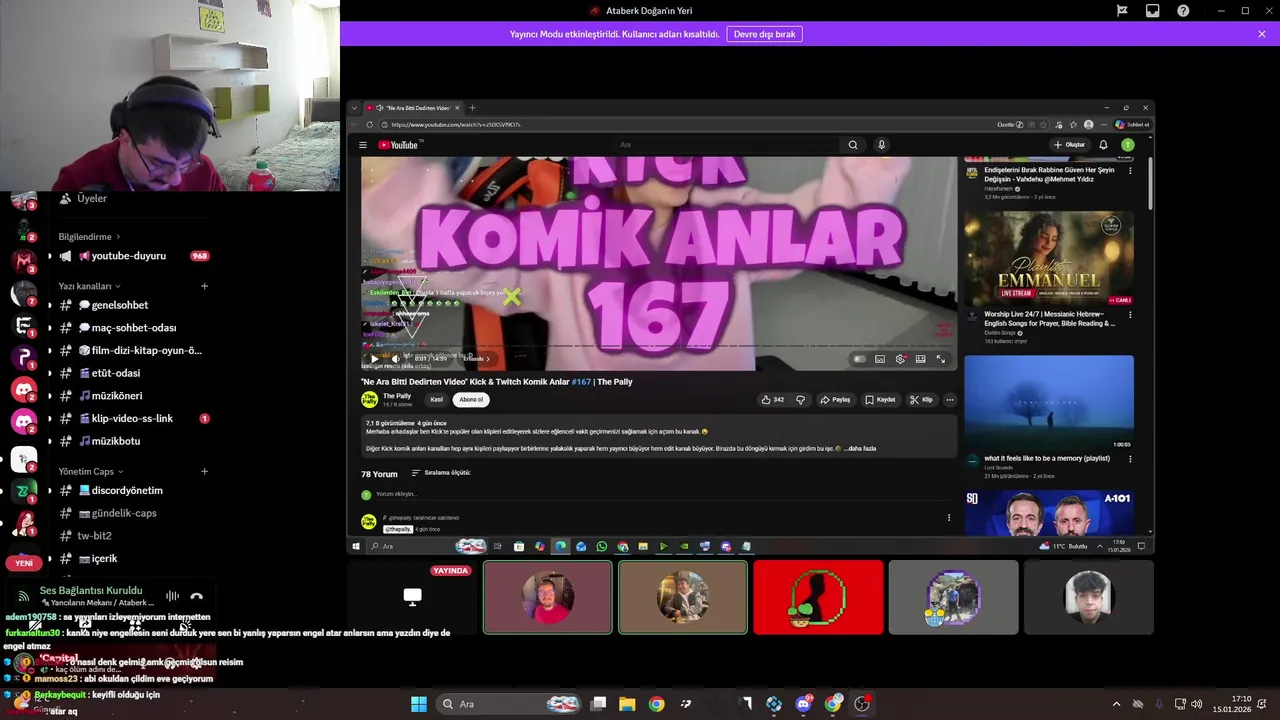
Task: Open more actions beside Klip button
Action: tap(950, 400)
